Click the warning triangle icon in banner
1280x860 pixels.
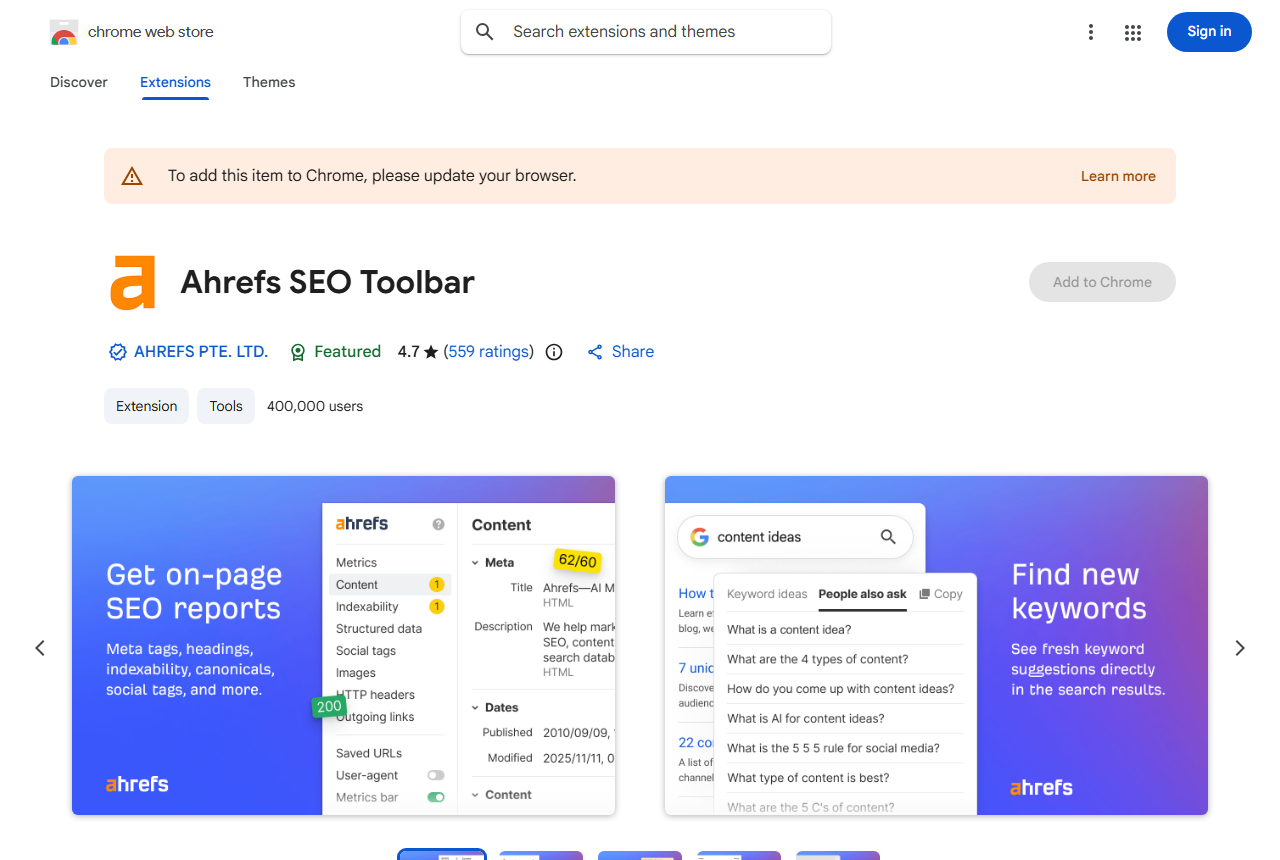132,176
